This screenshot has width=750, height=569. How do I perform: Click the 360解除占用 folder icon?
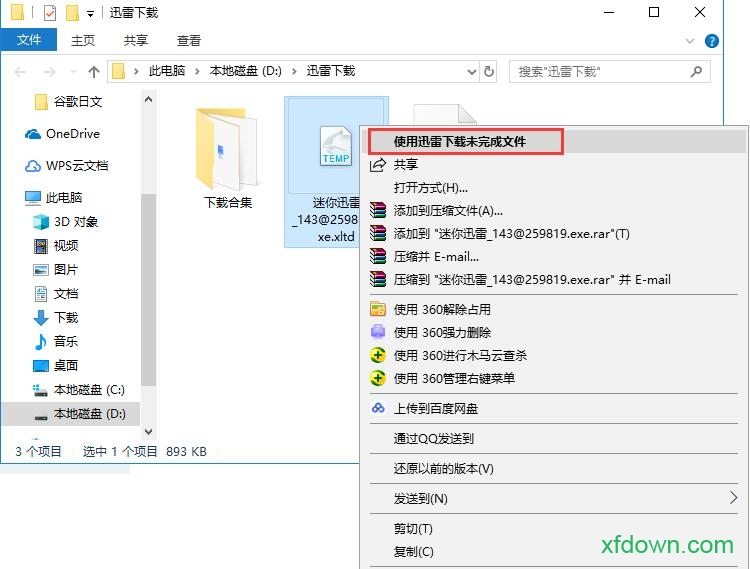377,309
